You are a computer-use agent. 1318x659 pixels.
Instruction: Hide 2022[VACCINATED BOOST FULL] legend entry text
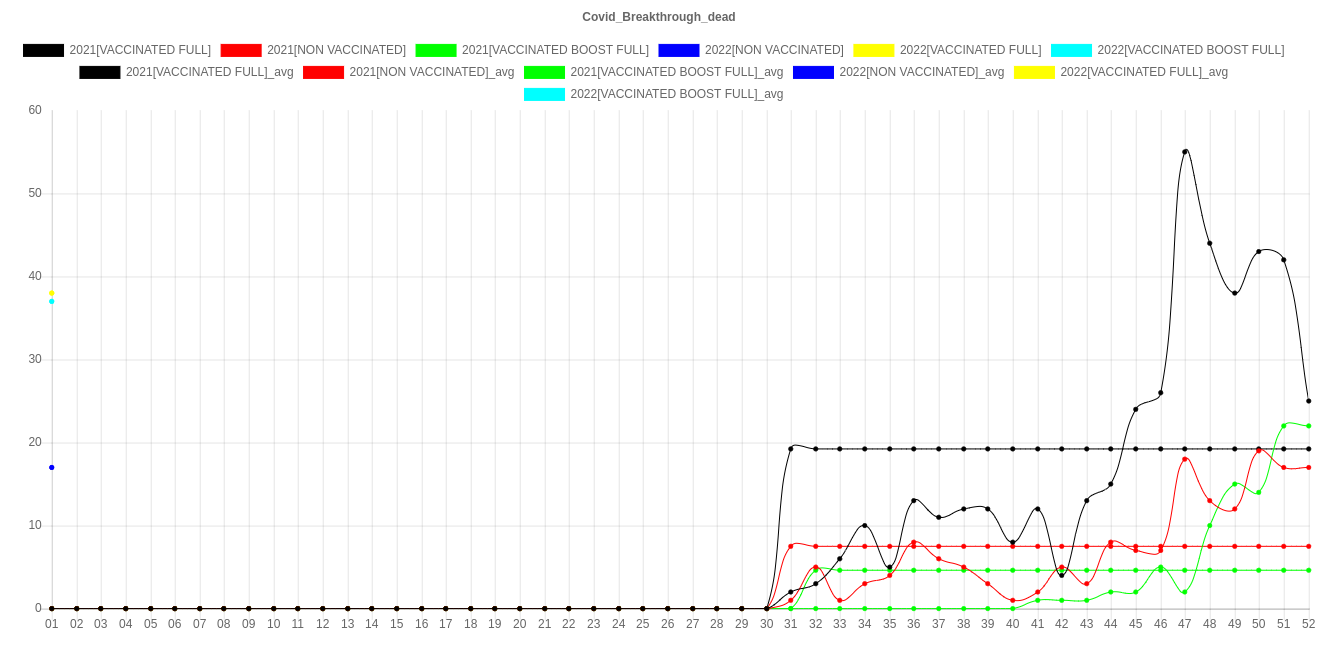tap(1190, 50)
